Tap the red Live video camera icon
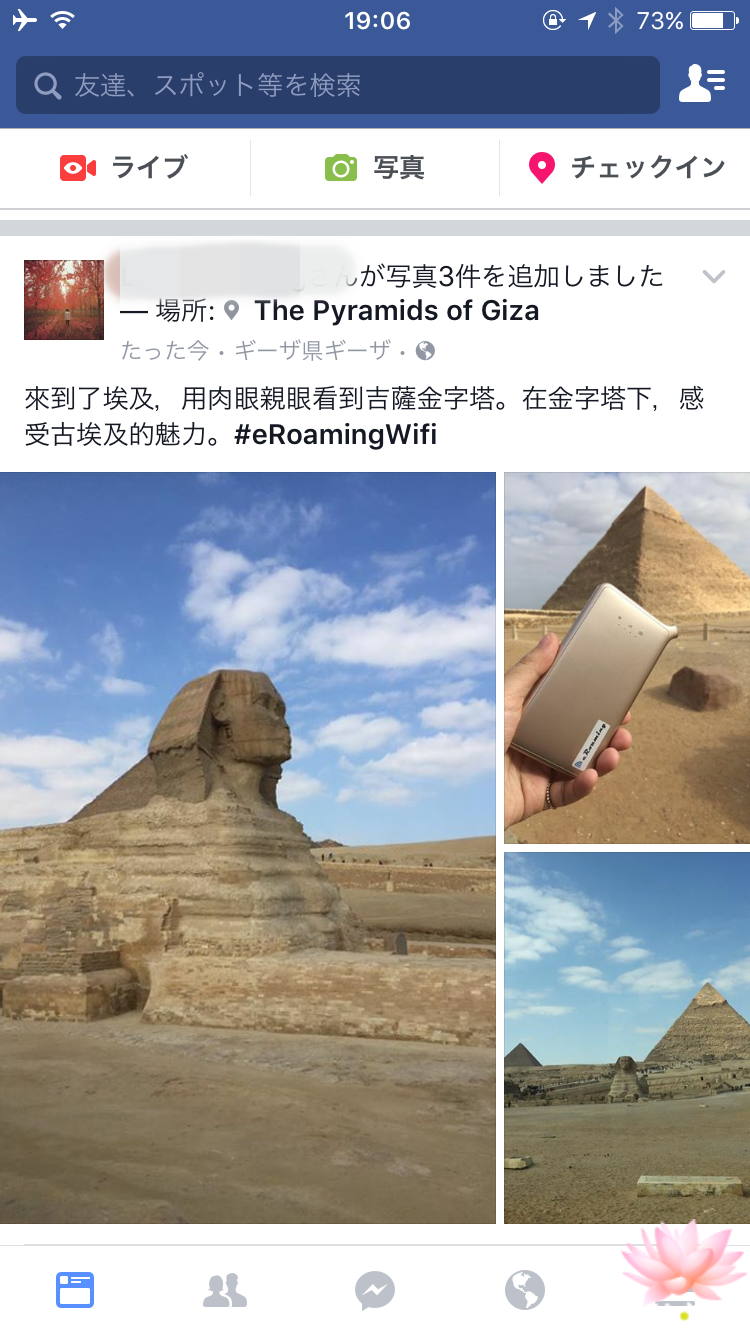This screenshot has width=750, height=1334. [x=78, y=168]
